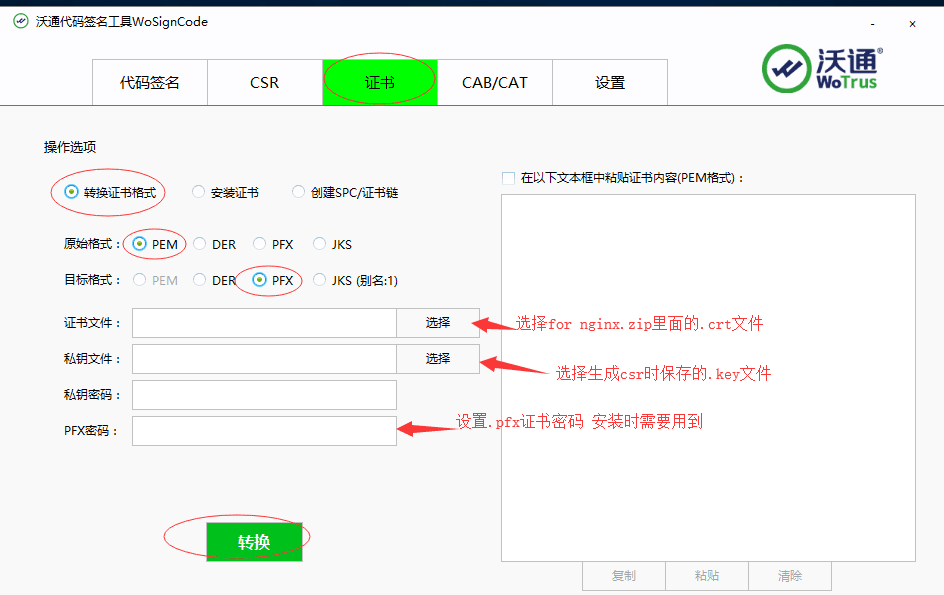
Task: Click the WoTrus logo
Action: [x=822, y=68]
